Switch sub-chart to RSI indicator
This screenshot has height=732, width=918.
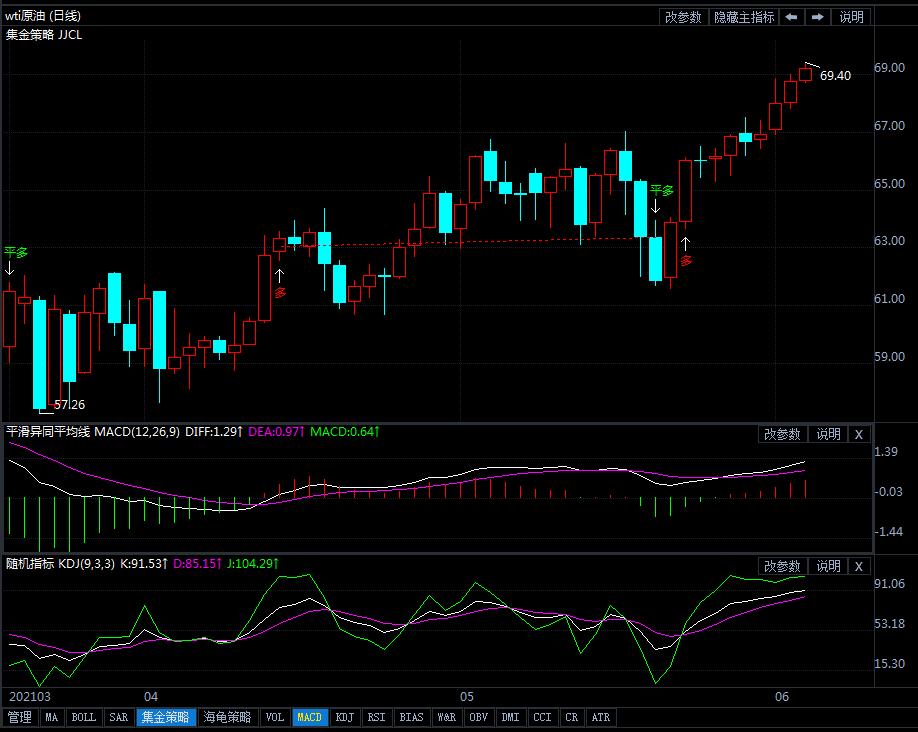click(376, 717)
